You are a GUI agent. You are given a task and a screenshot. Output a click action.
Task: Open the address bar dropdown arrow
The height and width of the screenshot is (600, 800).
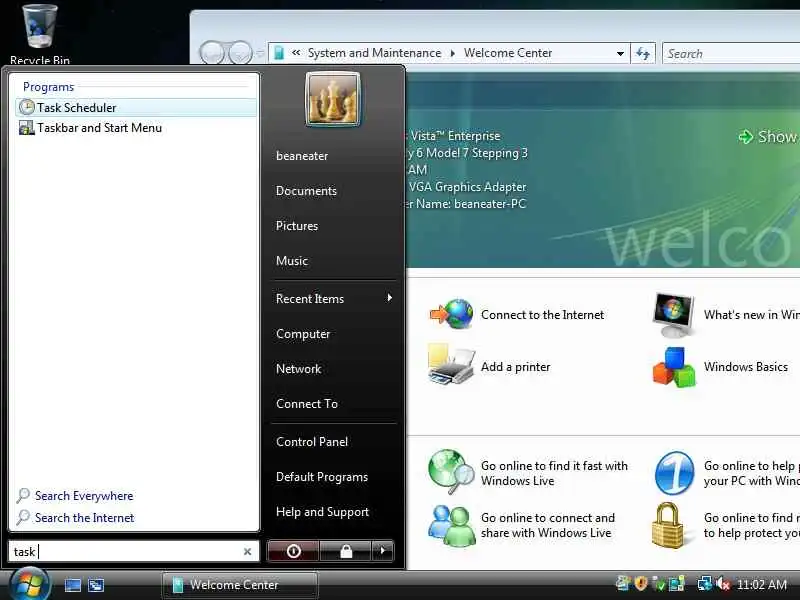[620, 54]
